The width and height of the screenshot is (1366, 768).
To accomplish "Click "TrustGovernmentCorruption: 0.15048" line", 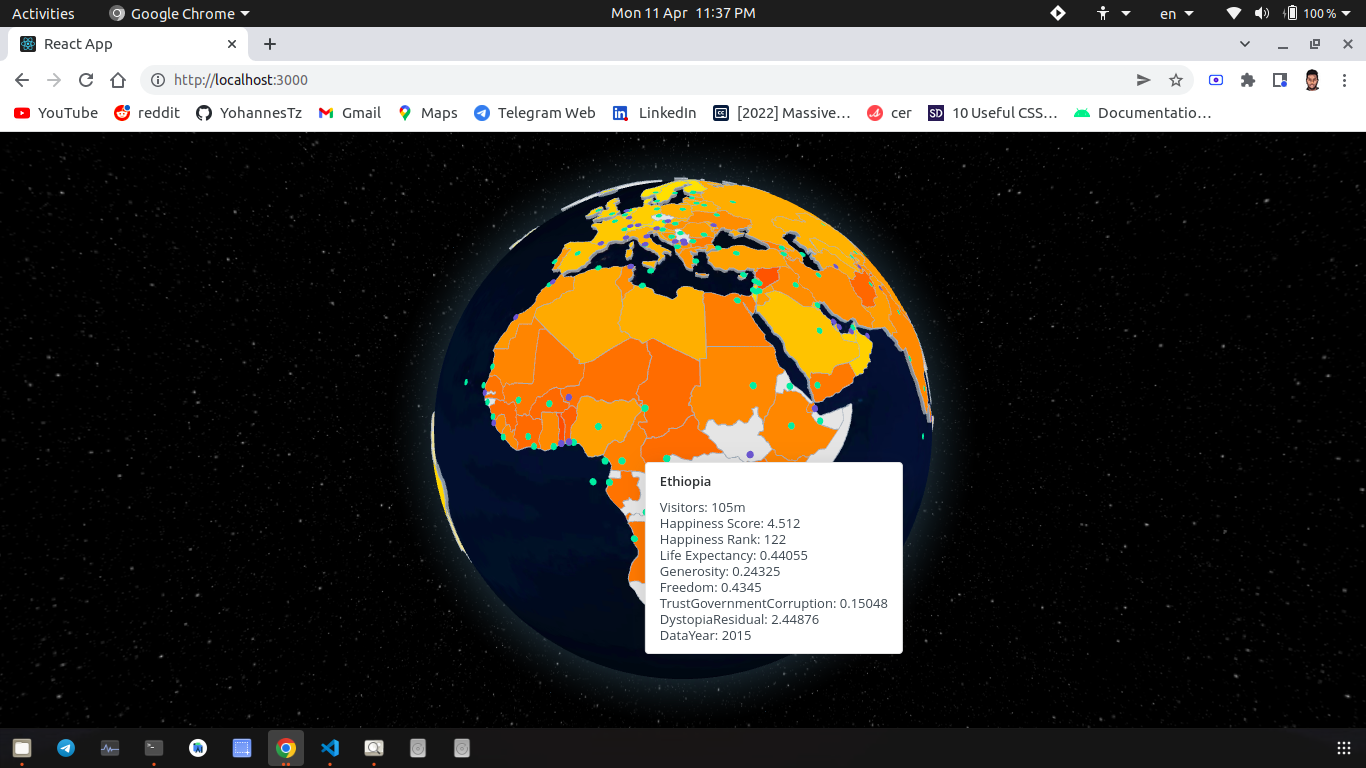I will click(773, 603).
